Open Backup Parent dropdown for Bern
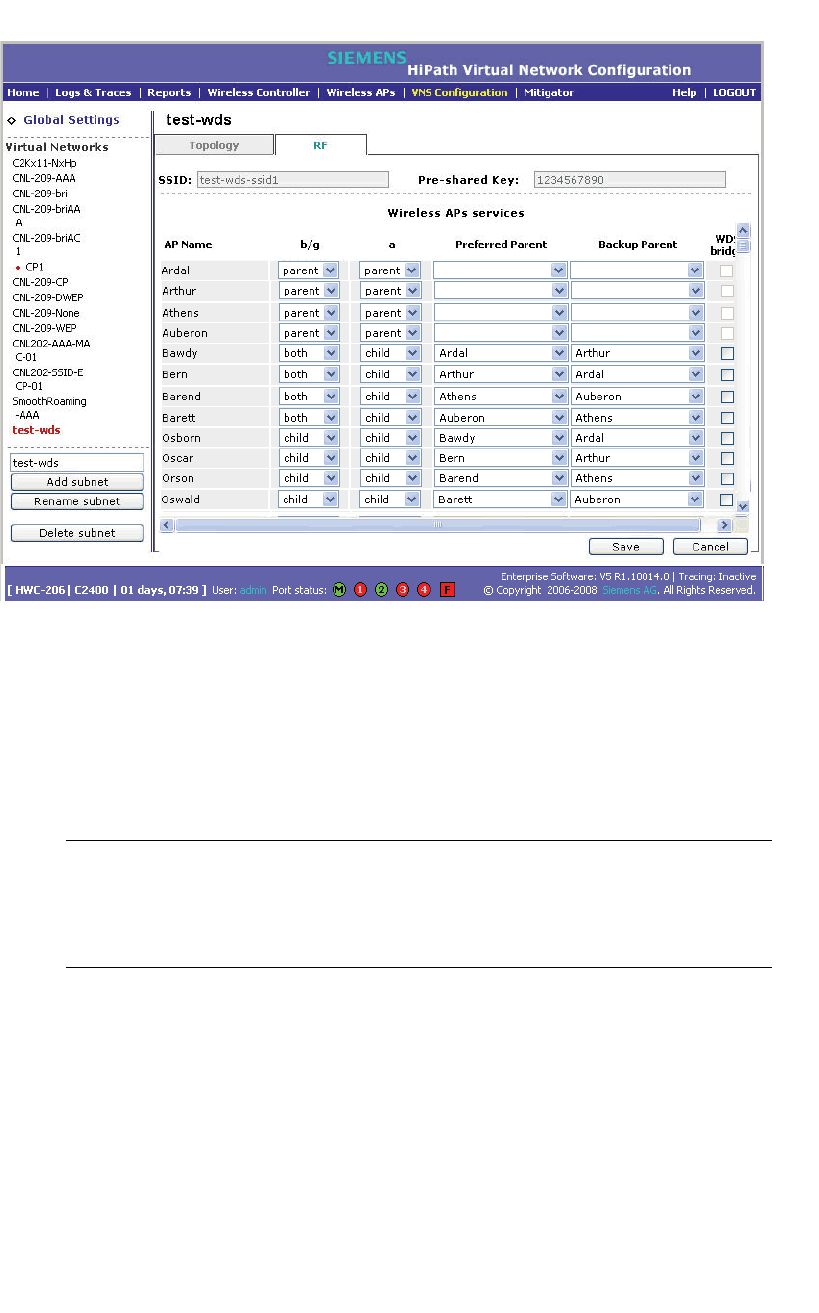Viewport: 819px width, 1313px height. pos(637,375)
